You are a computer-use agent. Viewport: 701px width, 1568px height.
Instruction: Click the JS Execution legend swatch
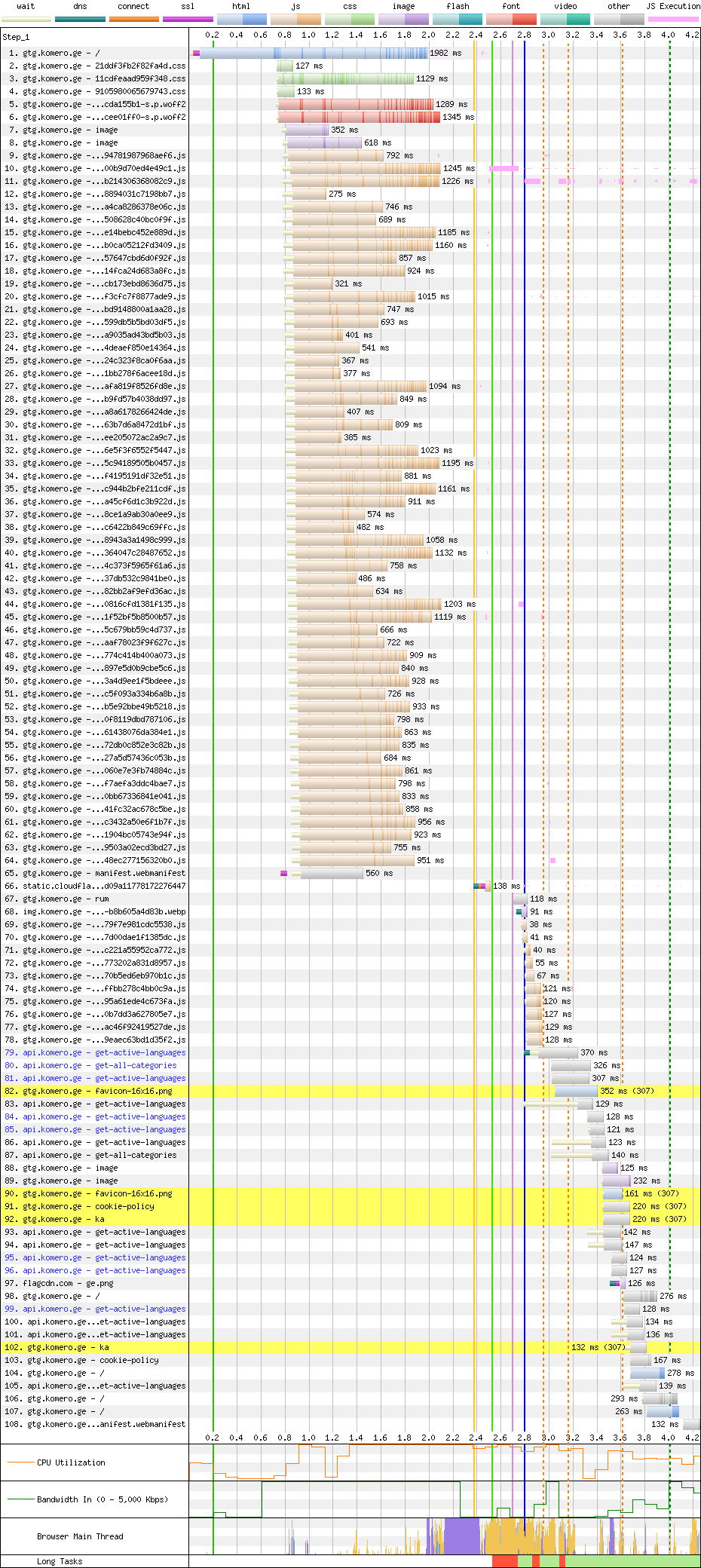[673, 20]
